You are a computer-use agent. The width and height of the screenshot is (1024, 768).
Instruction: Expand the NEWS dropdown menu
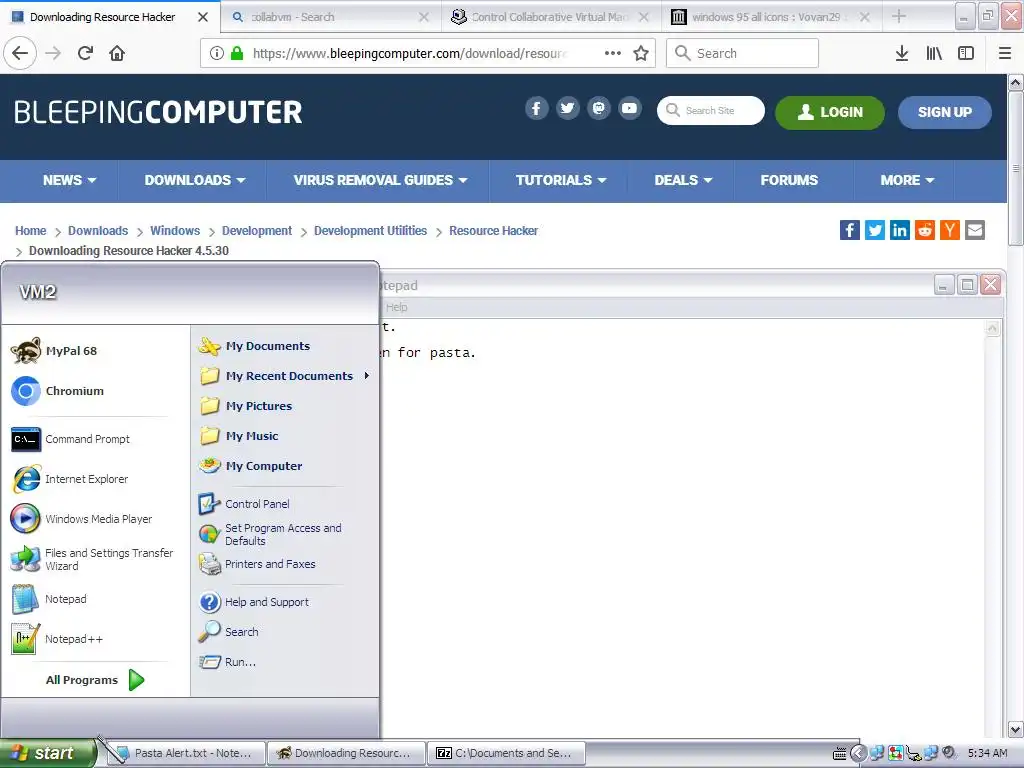69,180
